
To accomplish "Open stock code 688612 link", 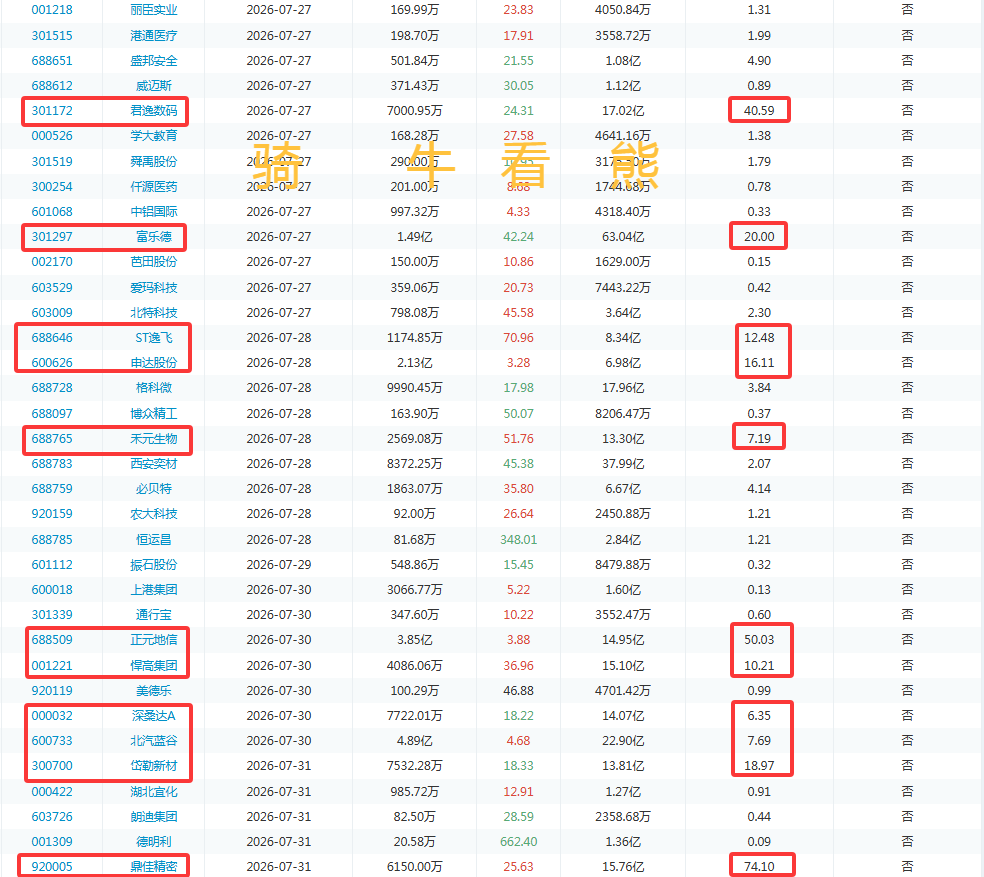I will (52, 86).
